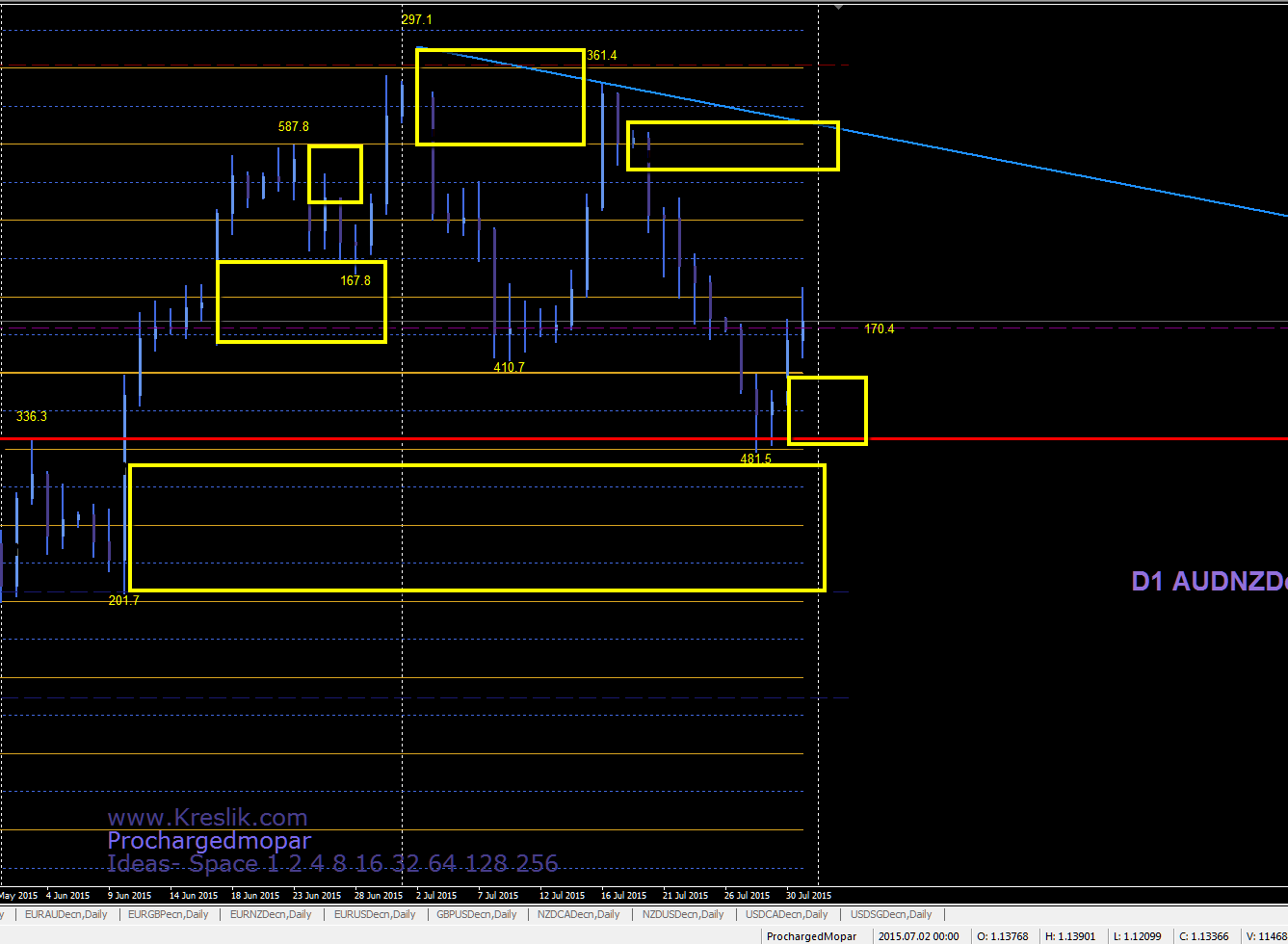Image resolution: width=1288 pixels, height=944 pixels.
Task: Click the 170.4 label on the chart
Action: (x=880, y=329)
